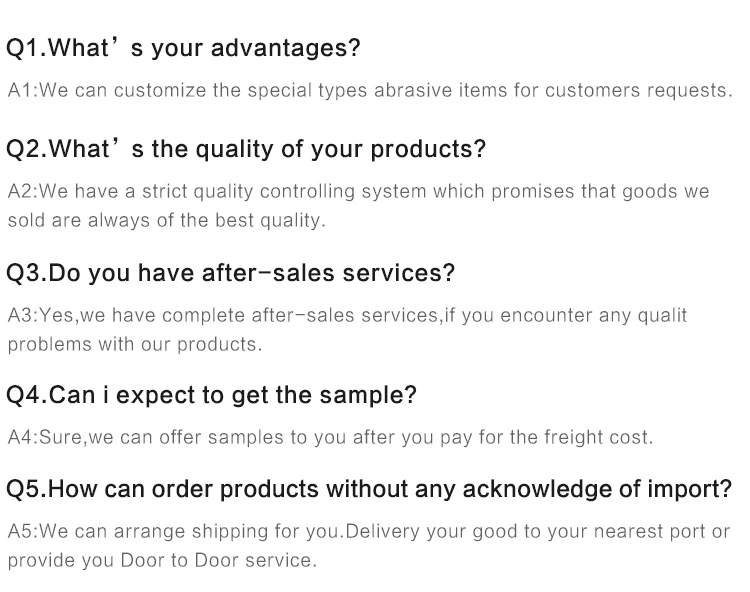The image size is (750, 592).
Task: Click the A5 line about arranging shipping
Action: click(x=369, y=531)
